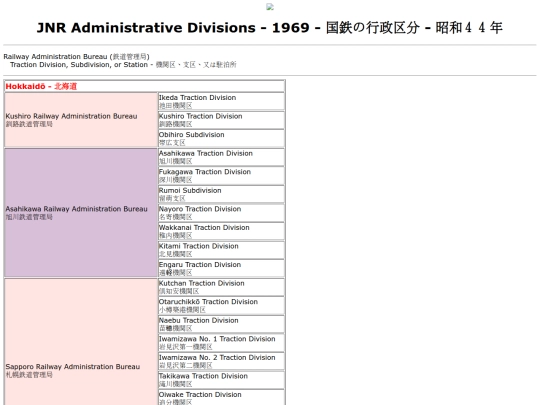Click 'Ikeda Traction Division' row
The height and width of the screenshot is (405, 540).
[x=221, y=101]
